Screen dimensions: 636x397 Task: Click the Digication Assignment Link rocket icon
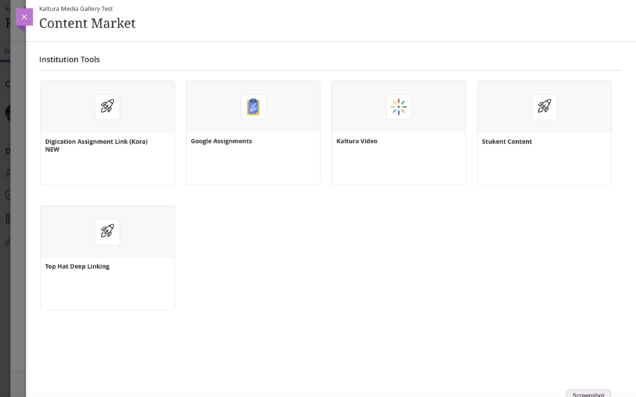[x=107, y=107]
